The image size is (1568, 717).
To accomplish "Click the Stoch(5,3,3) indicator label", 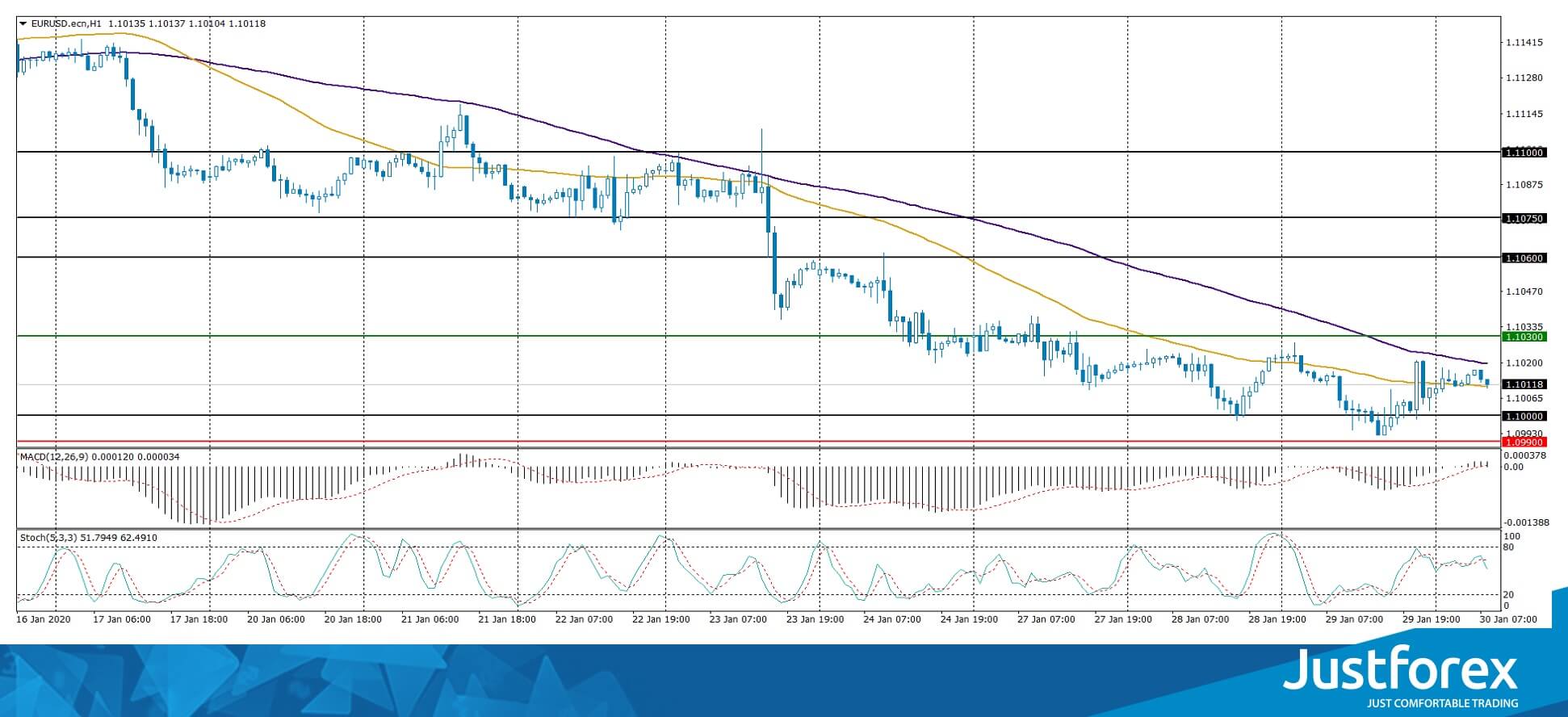I will pos(50,538).
